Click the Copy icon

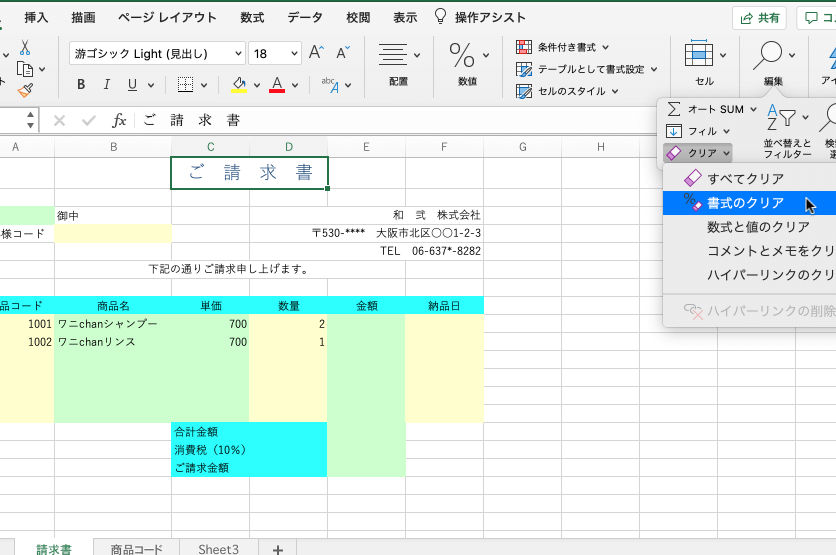pos(25,69)
